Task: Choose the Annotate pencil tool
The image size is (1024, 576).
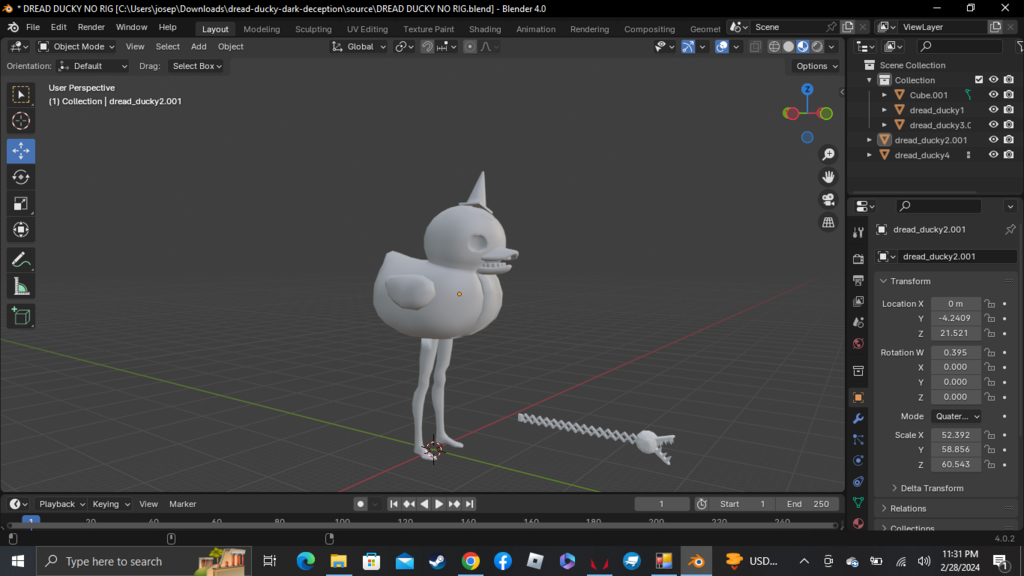Action: pos(21,259)
